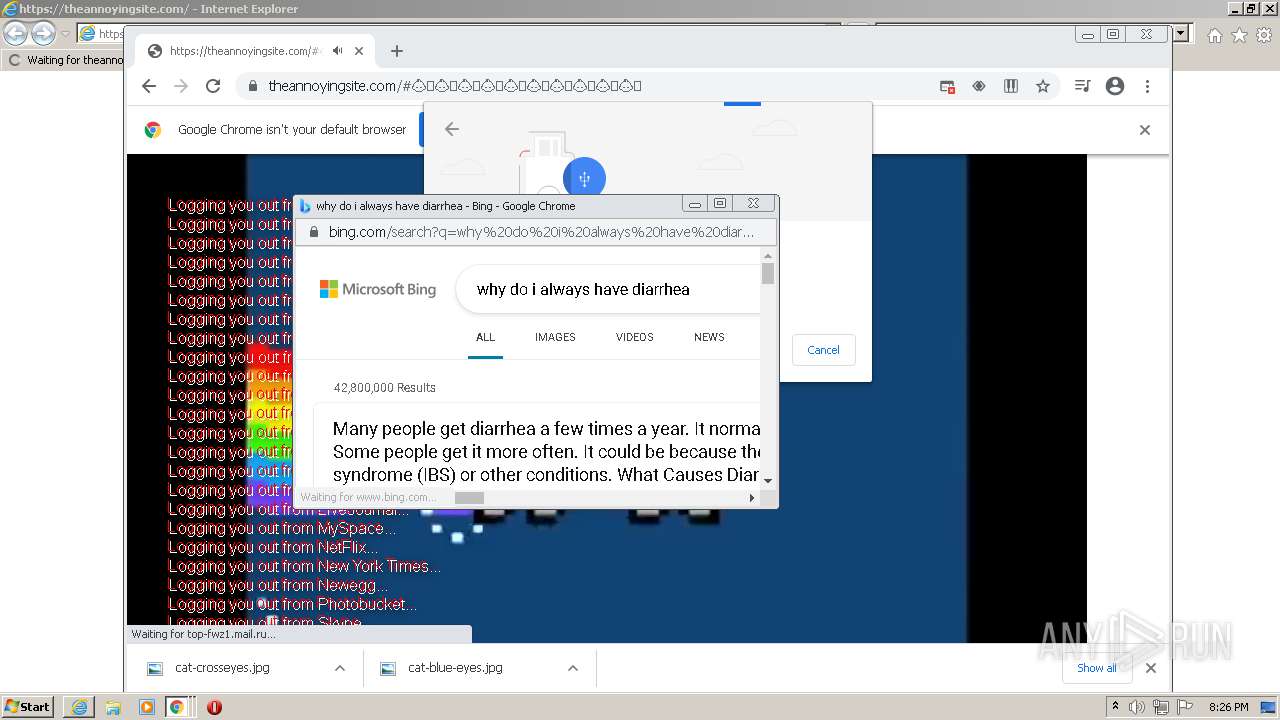
Task: Open Internet Explorer from the taskbar
Action: pyautogui.click(x=79, y=707)
